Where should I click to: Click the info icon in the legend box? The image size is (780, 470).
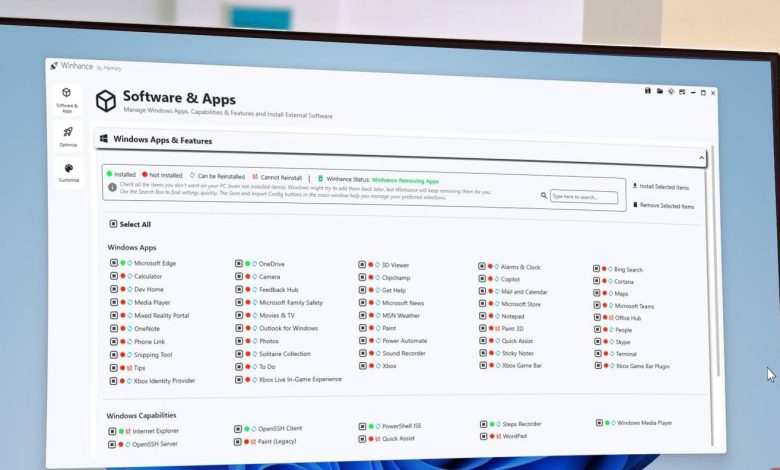click(x=112, y=186)
